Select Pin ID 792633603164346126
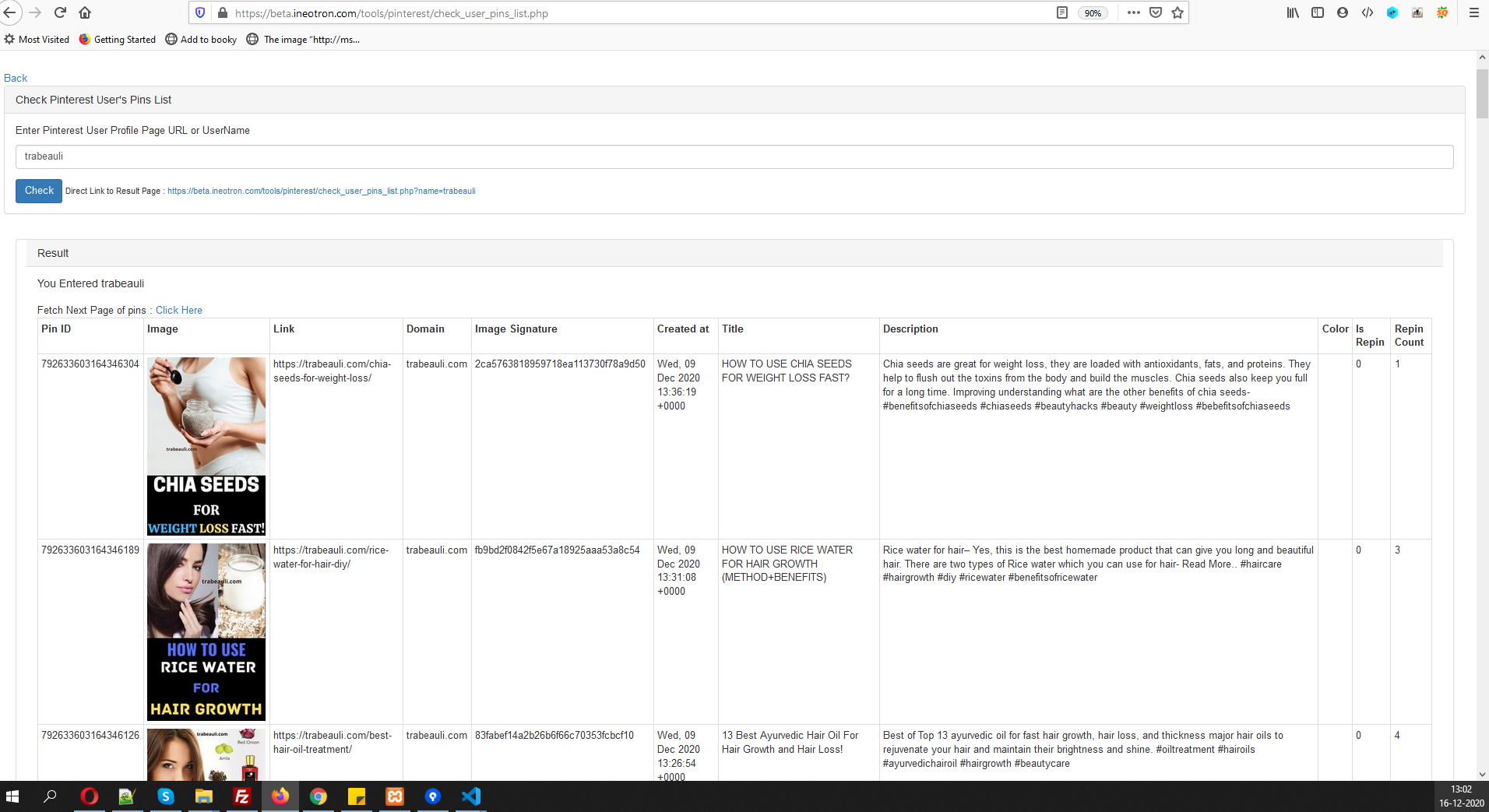The width and height of the screenshot is (1489, 812). click(x=90, y=735)
